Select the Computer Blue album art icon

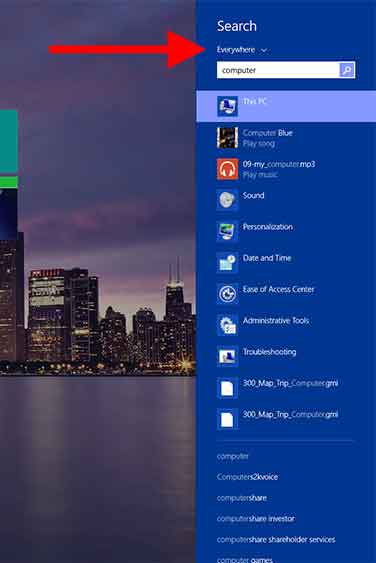click(227, 138)
